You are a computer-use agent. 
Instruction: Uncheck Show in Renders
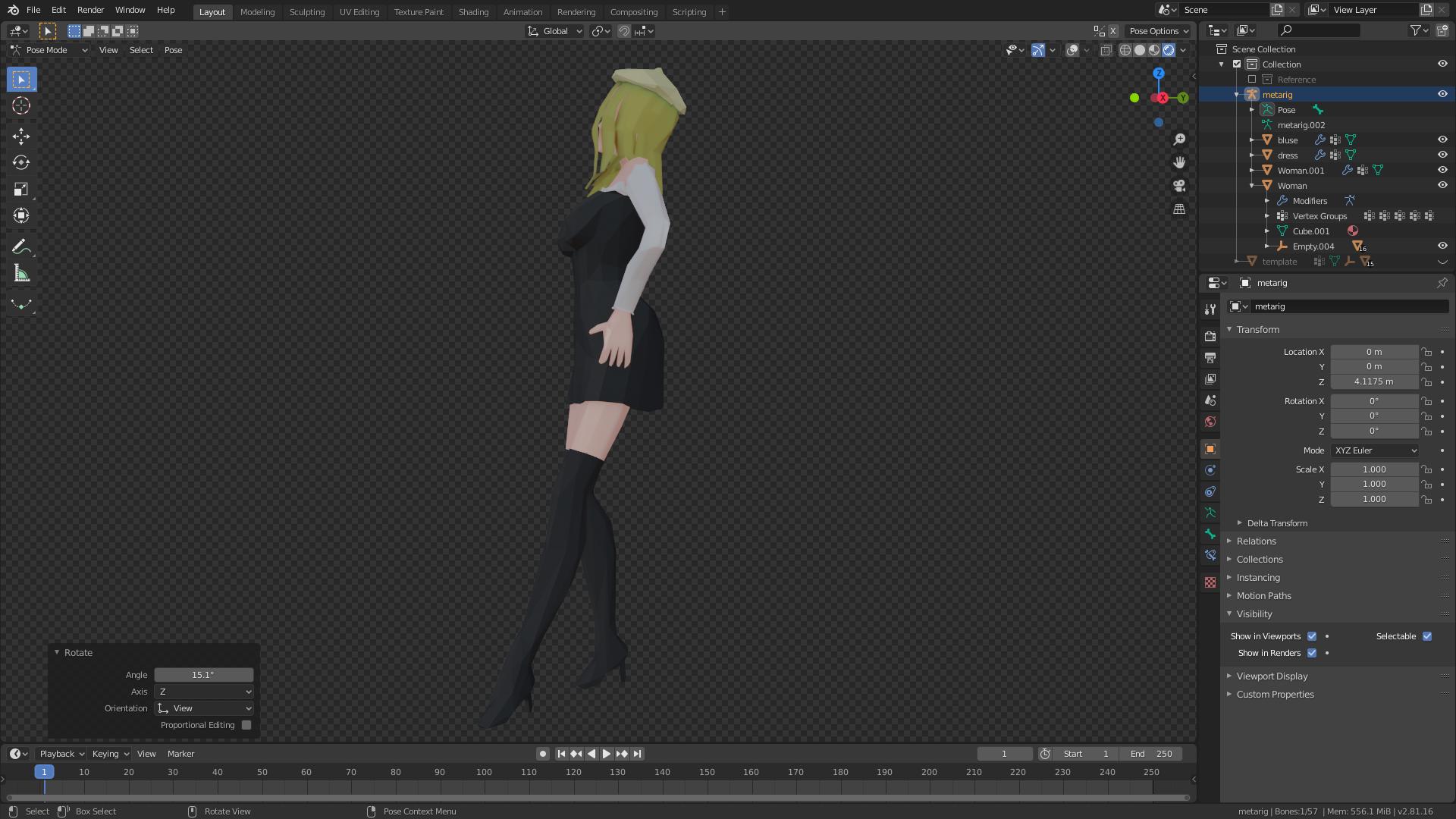tap(1312, 653)
